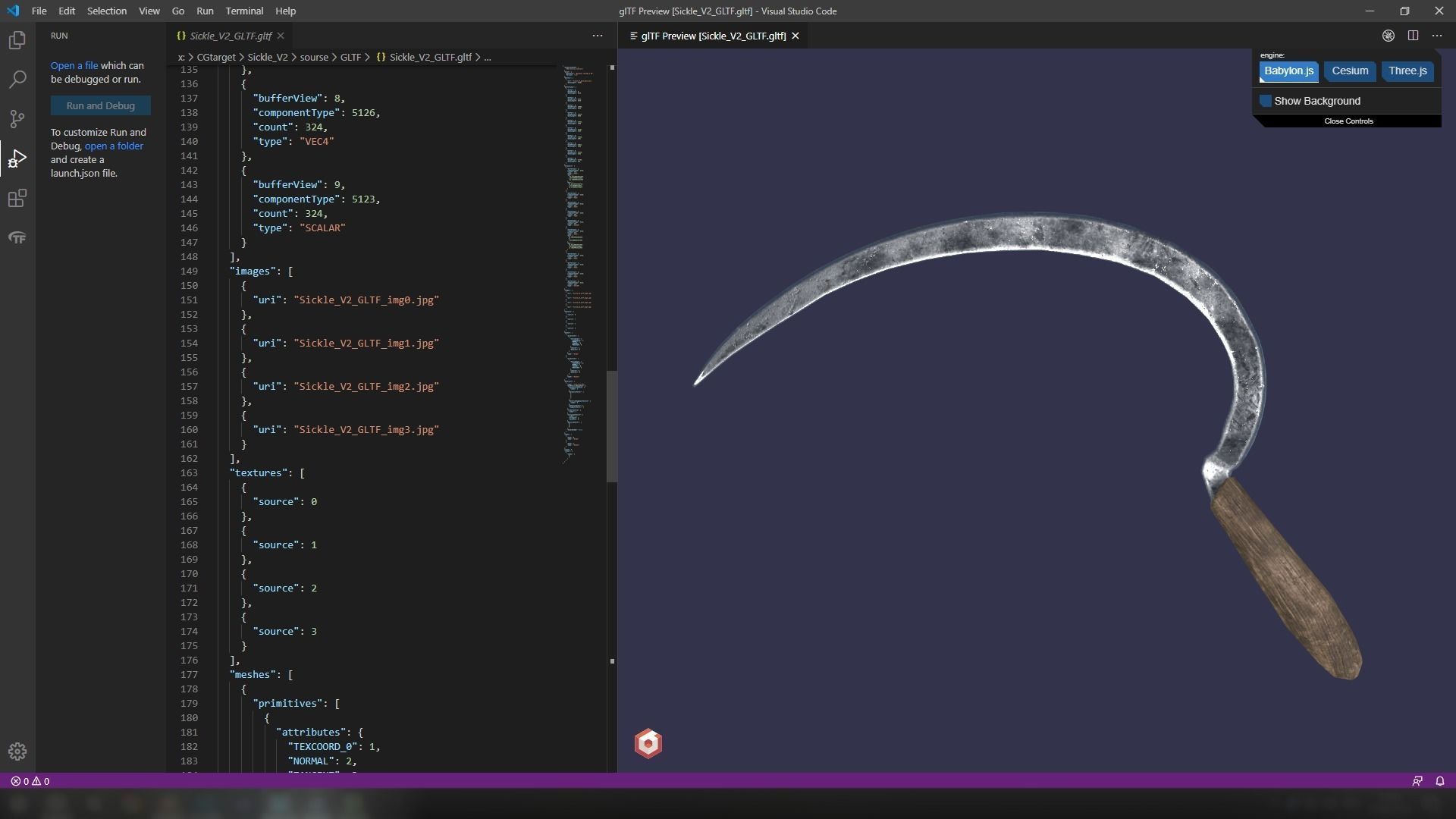The image size is (1456, 819).
Task: Open the Help menu
Action: point(285,11)
